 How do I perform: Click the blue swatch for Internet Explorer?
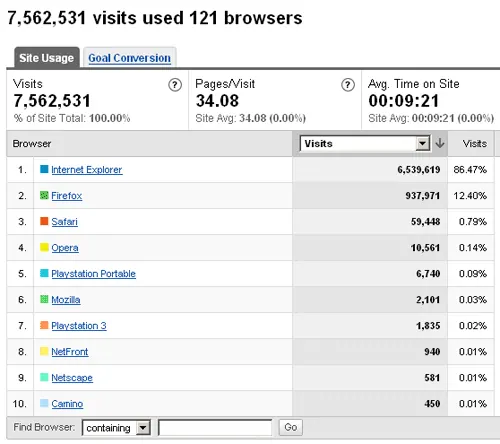(x=44, y=169)
